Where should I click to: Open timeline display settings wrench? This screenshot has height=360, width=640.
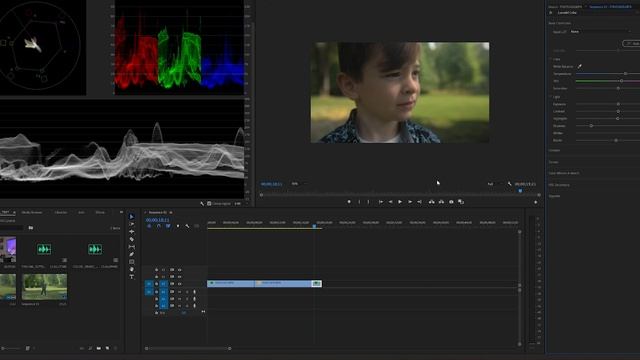[187, 226]
